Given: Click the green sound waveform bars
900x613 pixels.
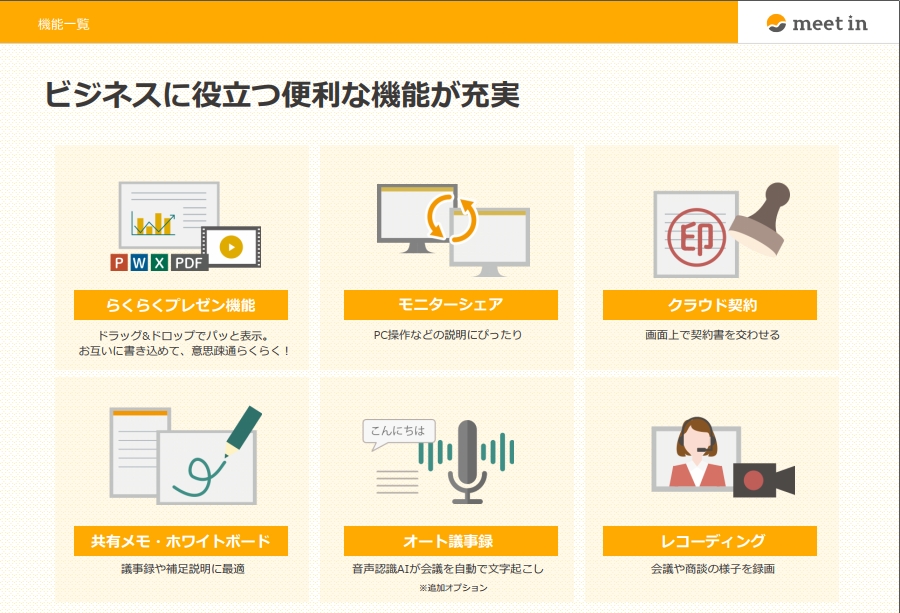Looking at the screenshot, I should click(466, 452).
